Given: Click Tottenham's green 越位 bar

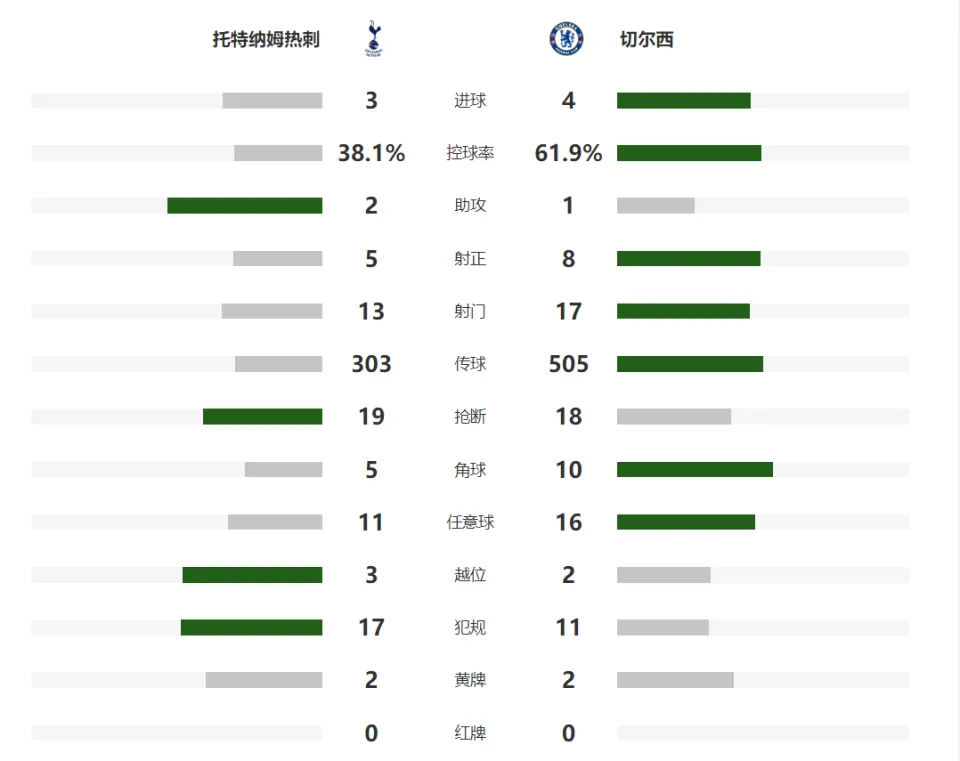Looking at the screenshot, I should pyautogui.click(x=252, y=575).
